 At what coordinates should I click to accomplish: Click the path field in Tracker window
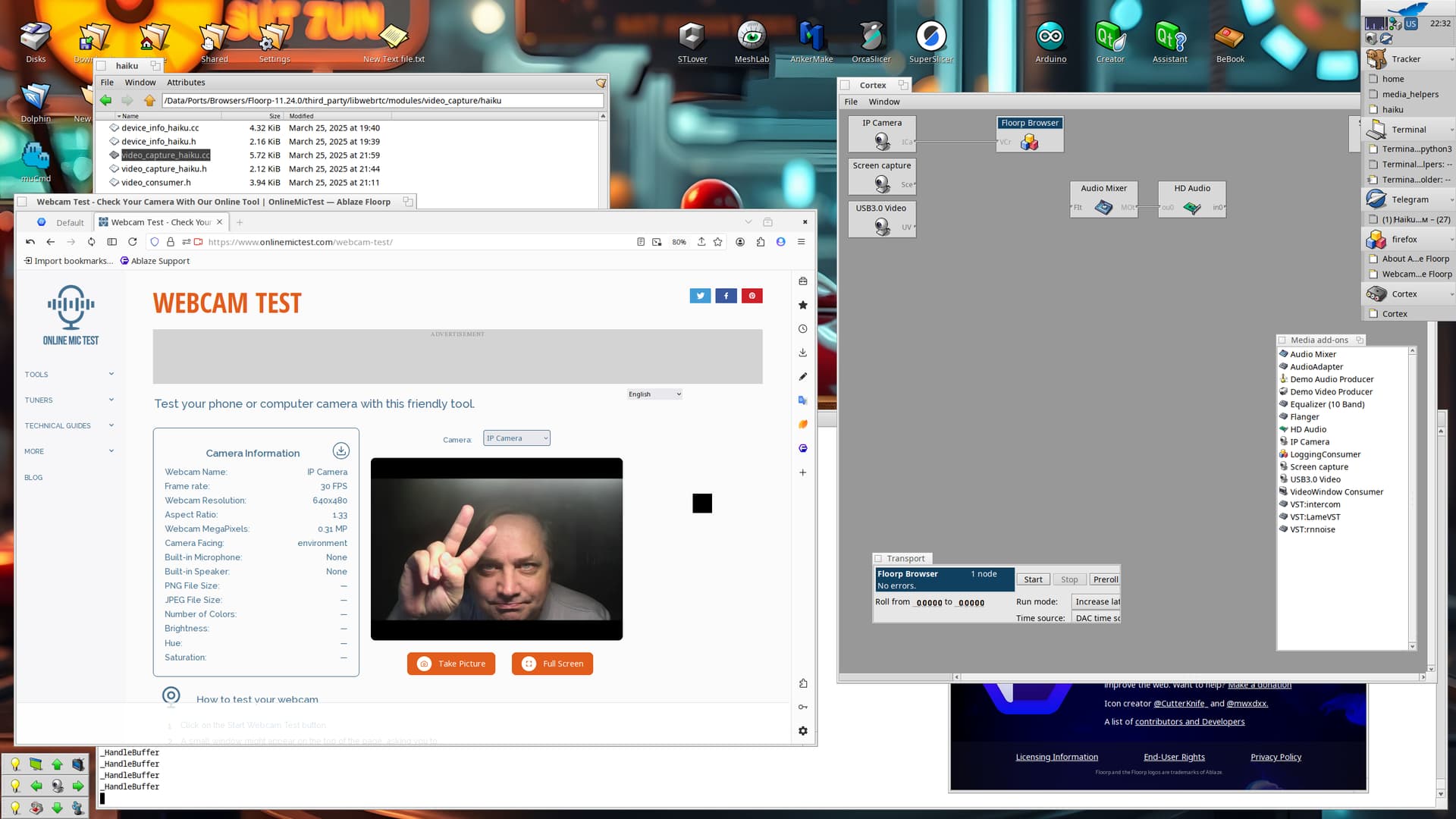(x=383, y=100)
